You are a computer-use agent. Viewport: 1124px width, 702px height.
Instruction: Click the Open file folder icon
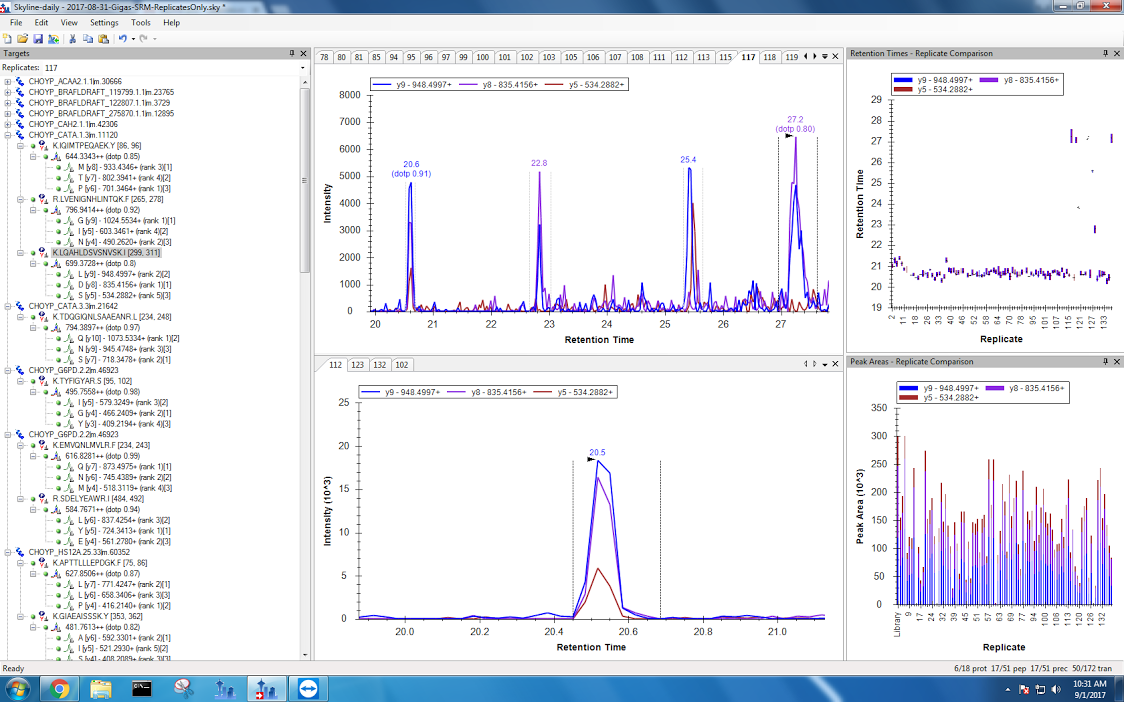(x=22, y=38)
